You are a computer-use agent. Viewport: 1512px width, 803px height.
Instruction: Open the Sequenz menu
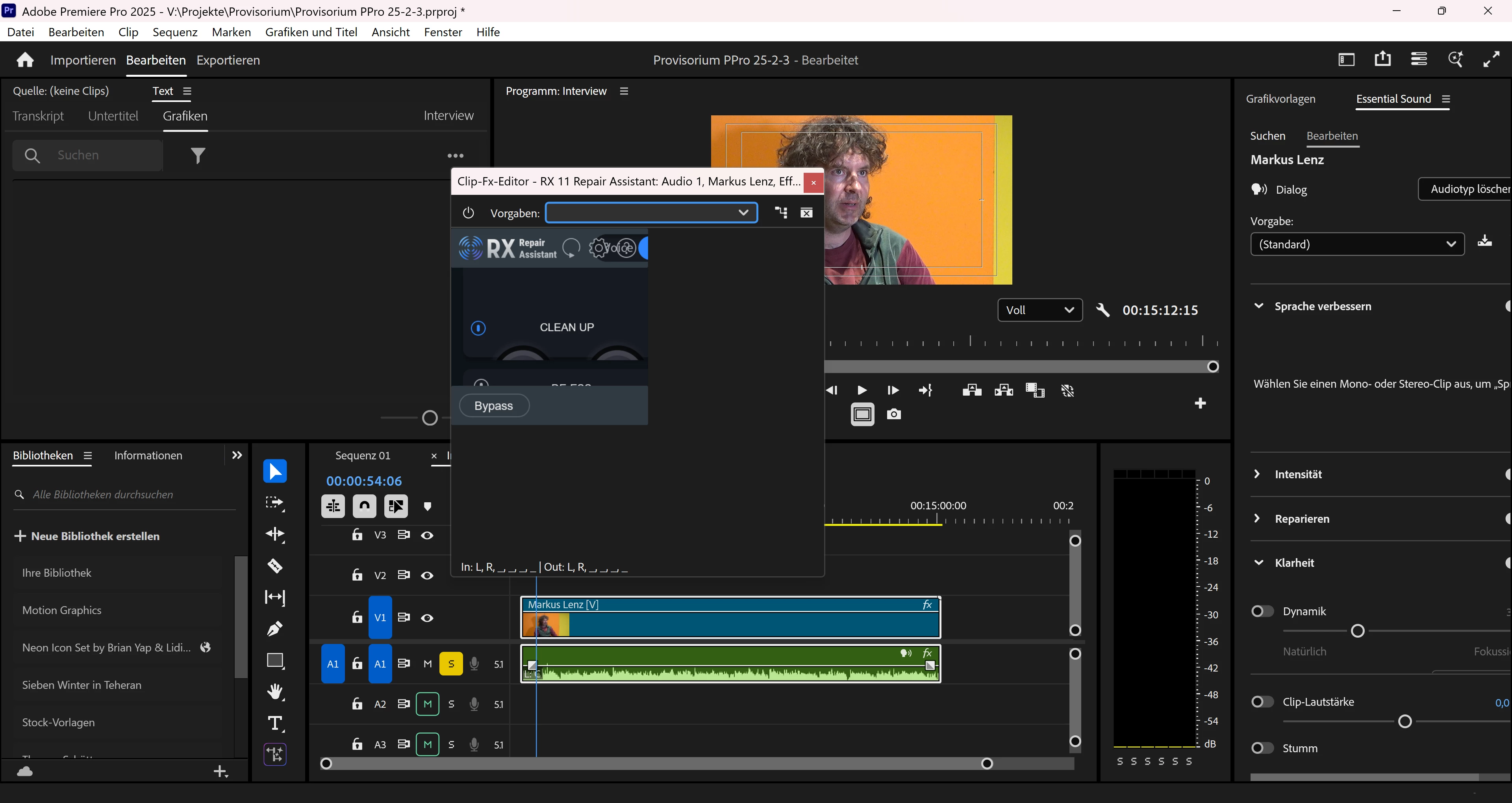[x=174, y=32]
